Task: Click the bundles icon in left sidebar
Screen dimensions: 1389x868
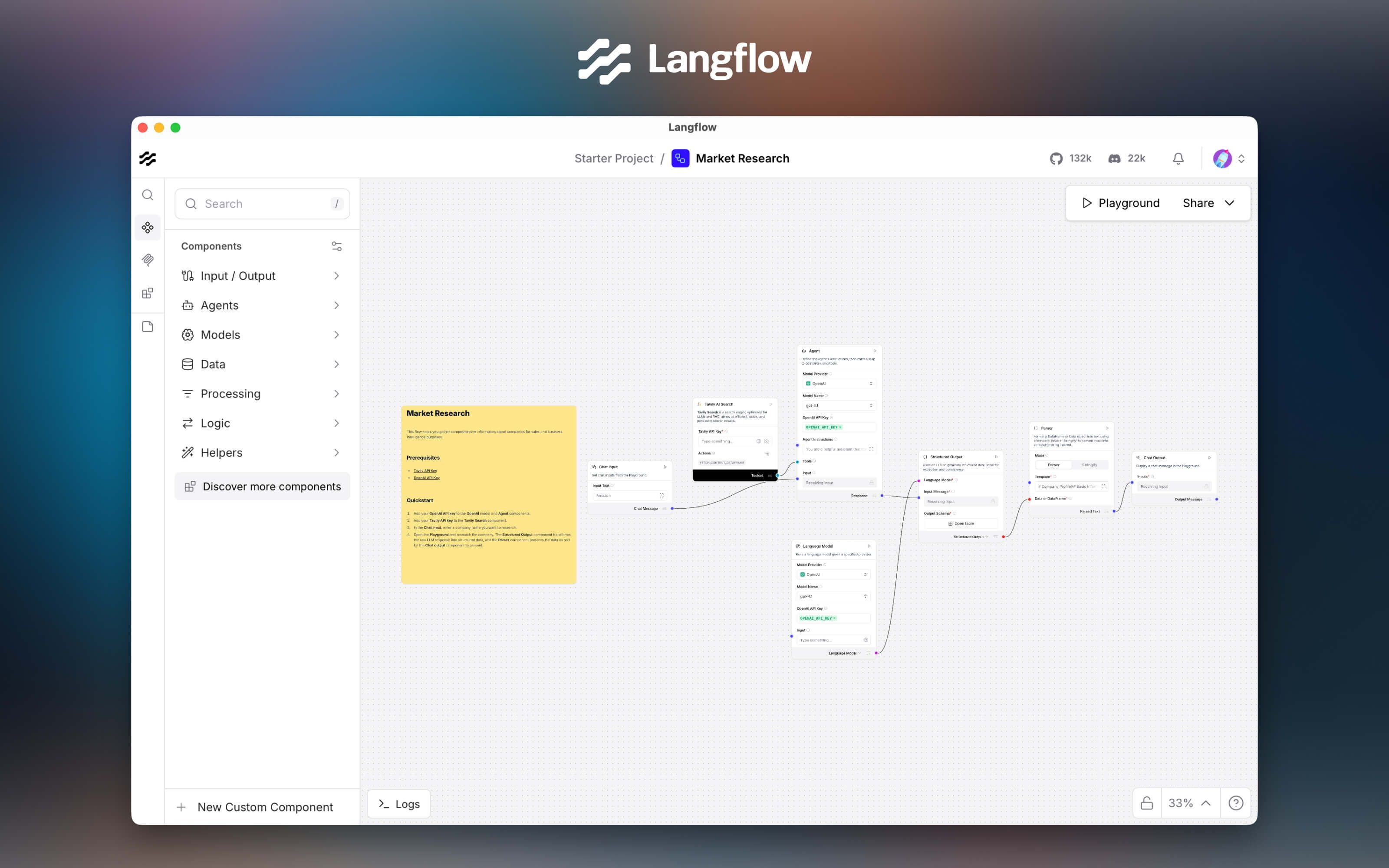Action: click(148, 293)
